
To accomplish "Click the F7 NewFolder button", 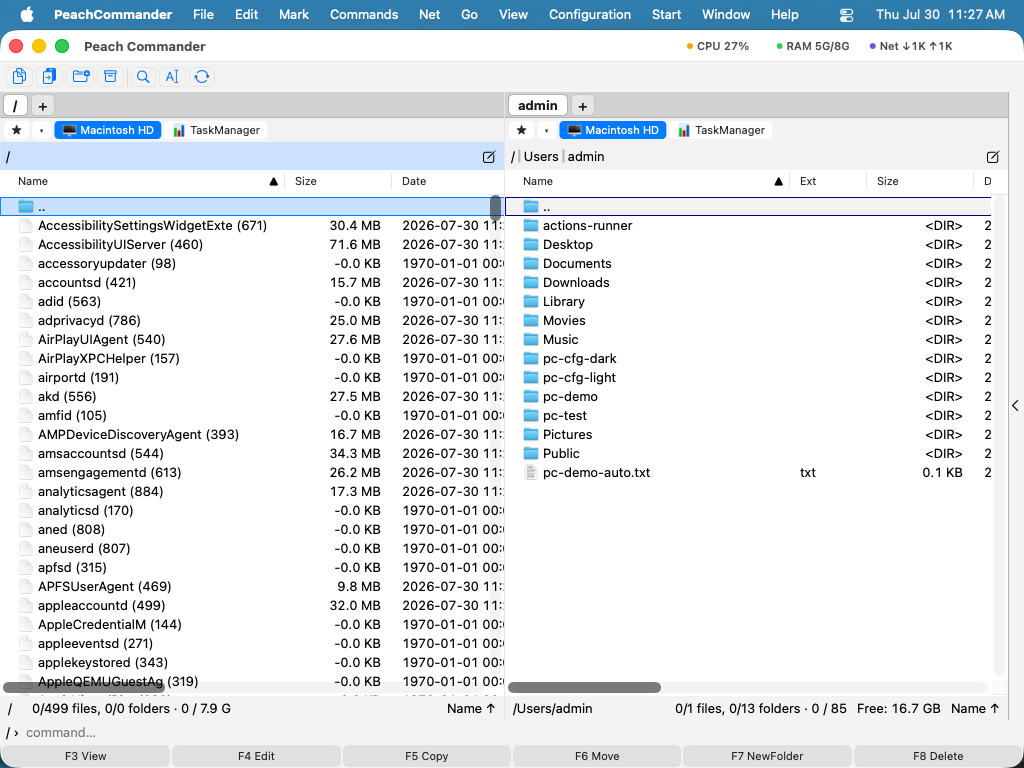I will (x=767, y=756).
